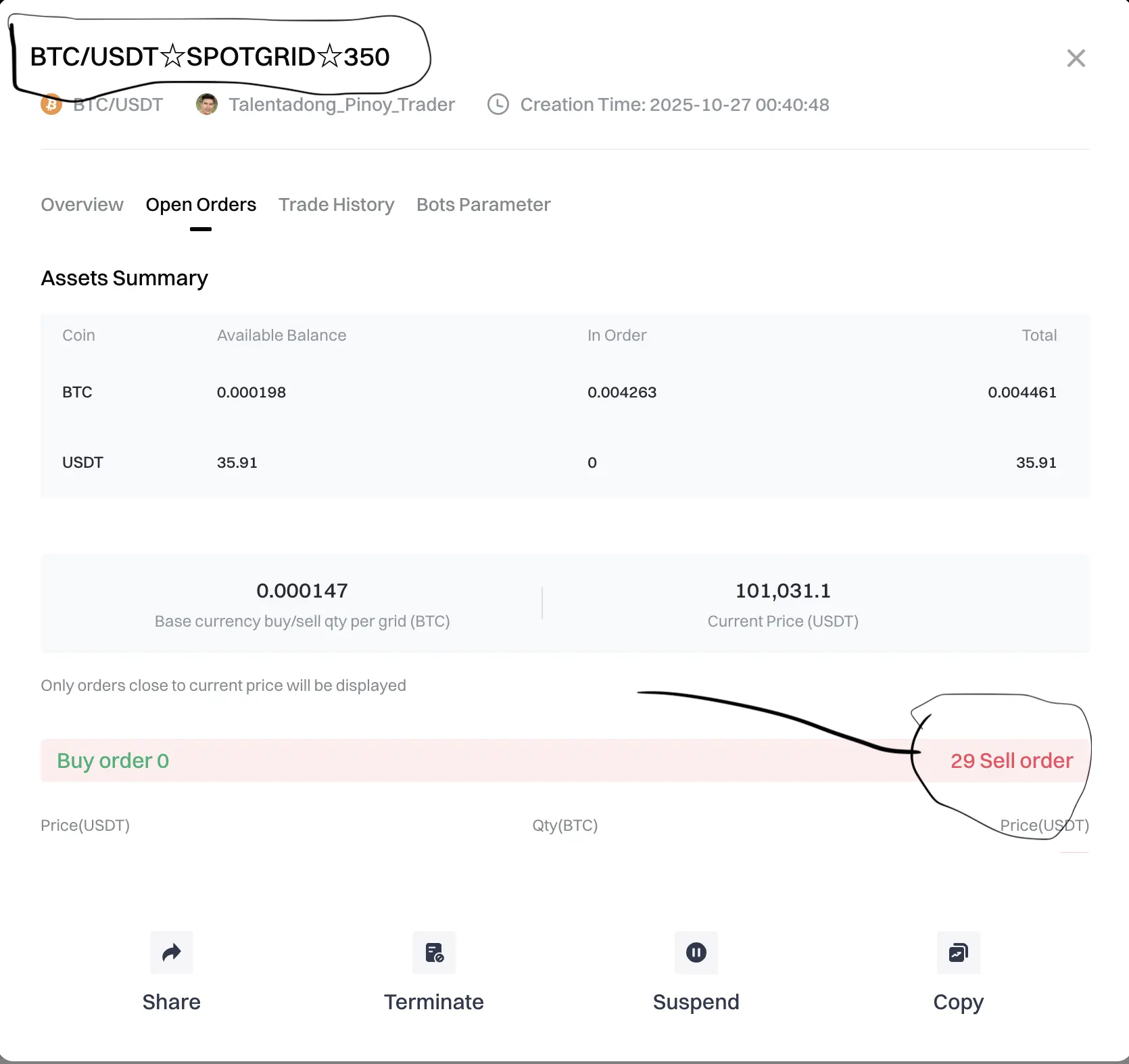Click the Copy bot icon
Screen dimensions: 1129x1064
pos(959,952)
